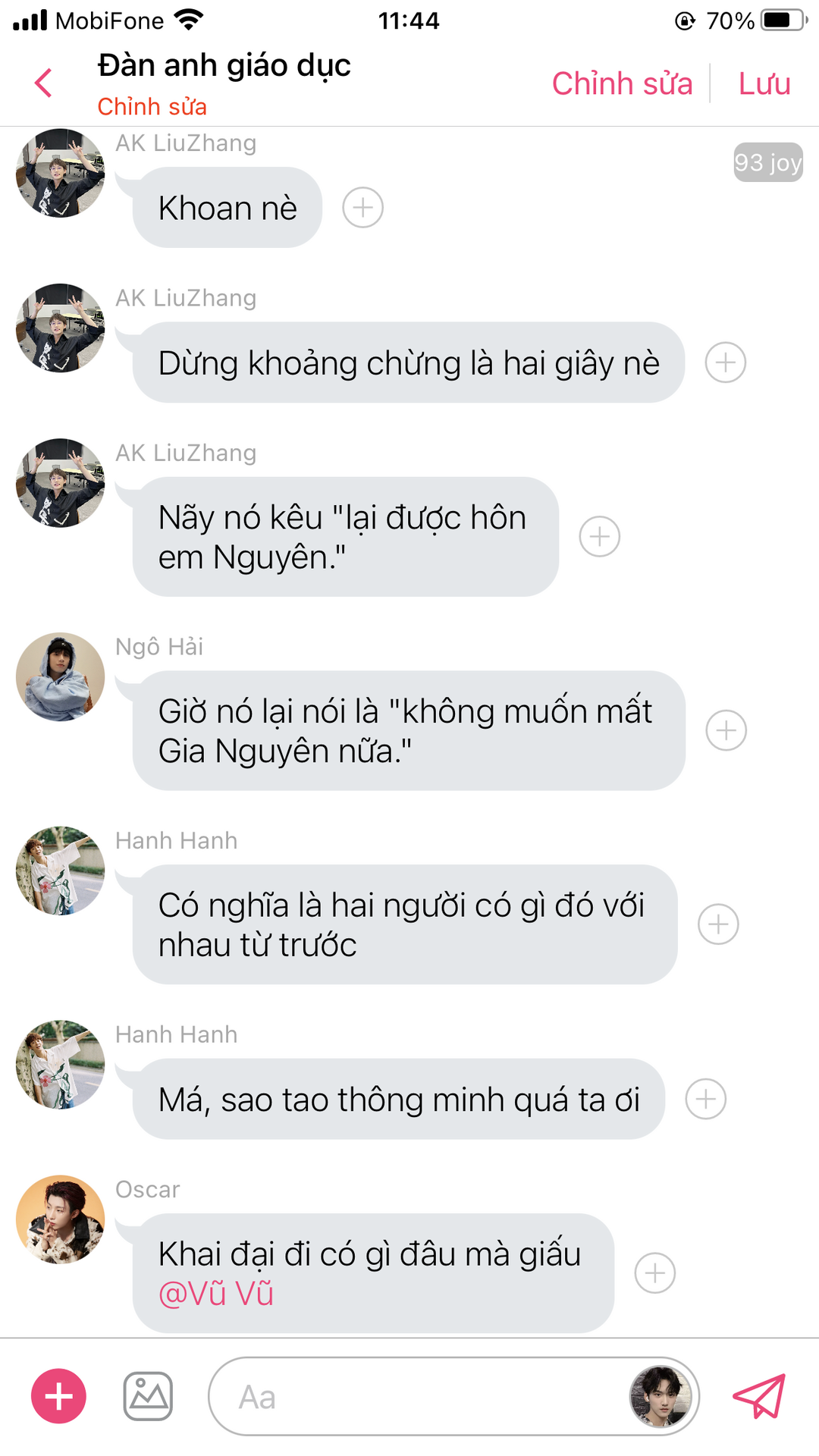Screen dimensions: 819x1456
Task: Tap the pink plus add button
Action: [x=58, y=1396]
